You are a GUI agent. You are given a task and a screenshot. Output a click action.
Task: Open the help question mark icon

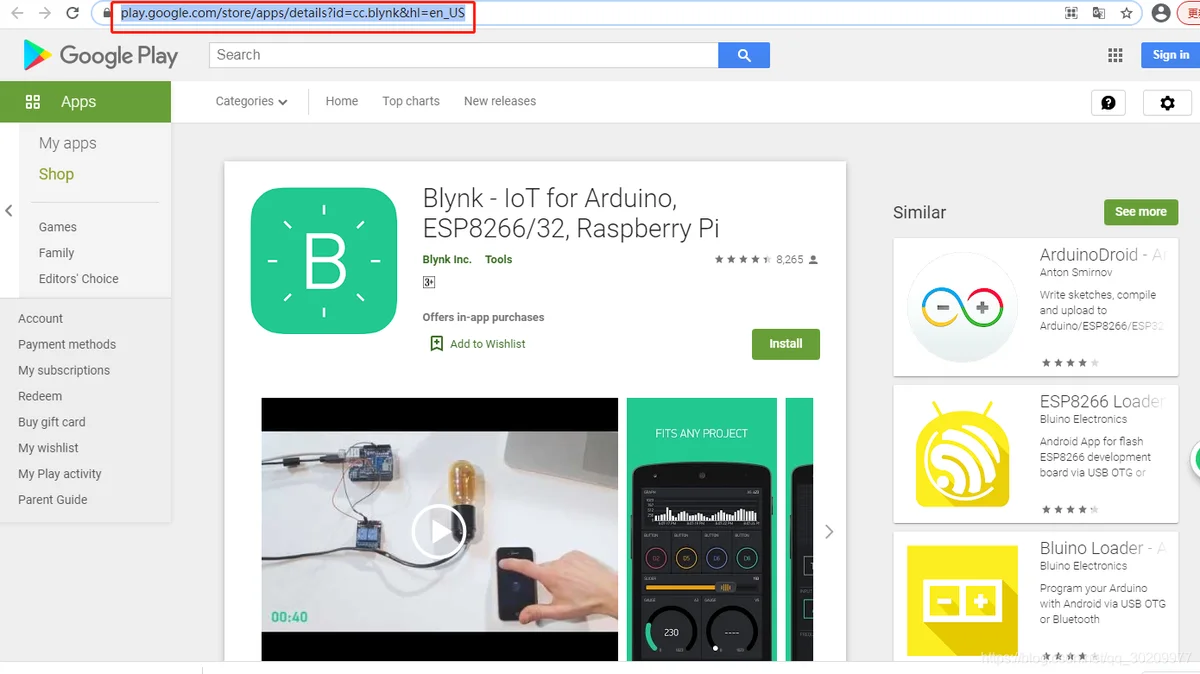(x=1108, y=102)
